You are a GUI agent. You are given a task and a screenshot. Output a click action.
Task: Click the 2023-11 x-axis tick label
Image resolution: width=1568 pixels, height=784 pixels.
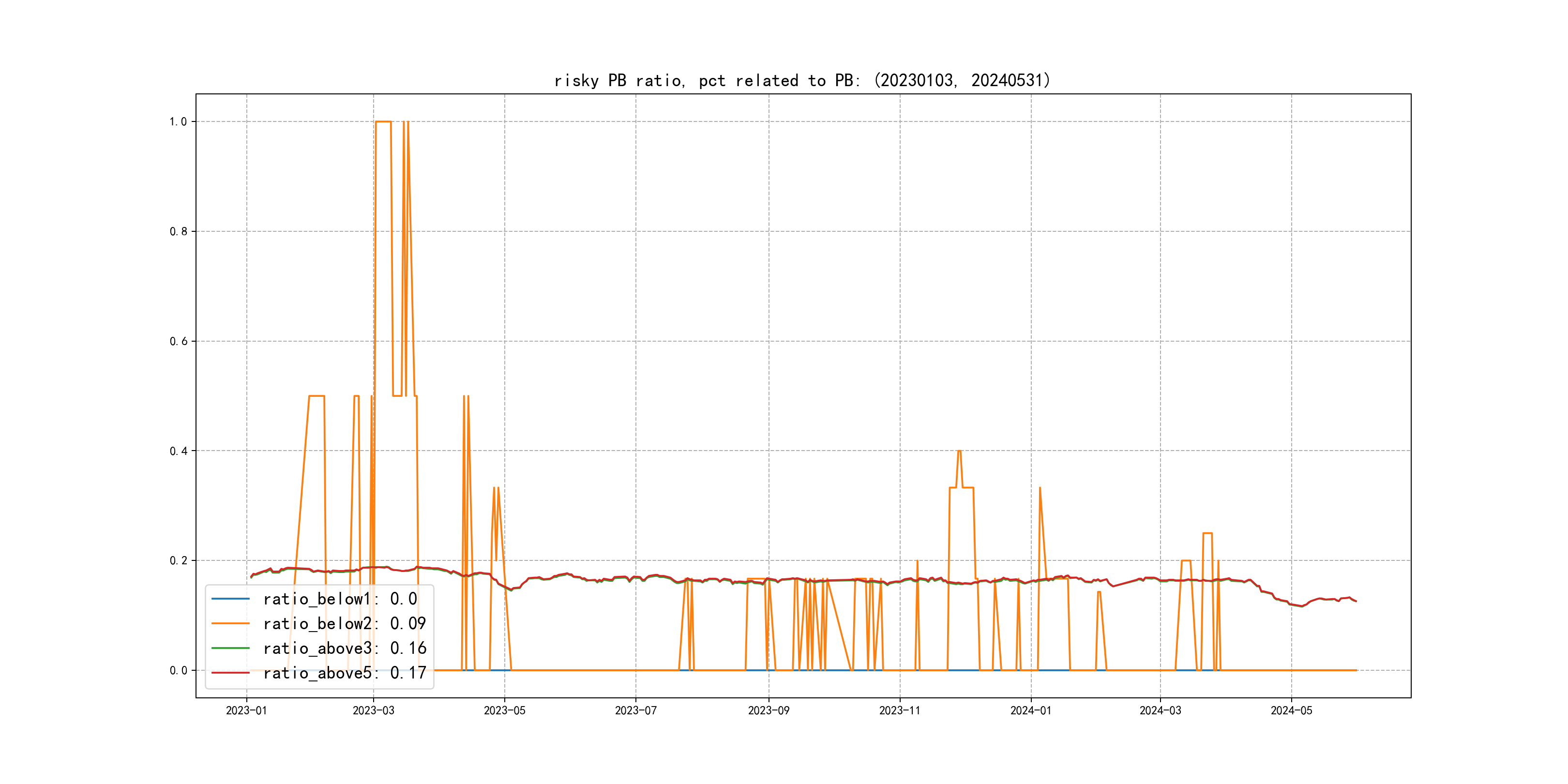pos(900,710)
